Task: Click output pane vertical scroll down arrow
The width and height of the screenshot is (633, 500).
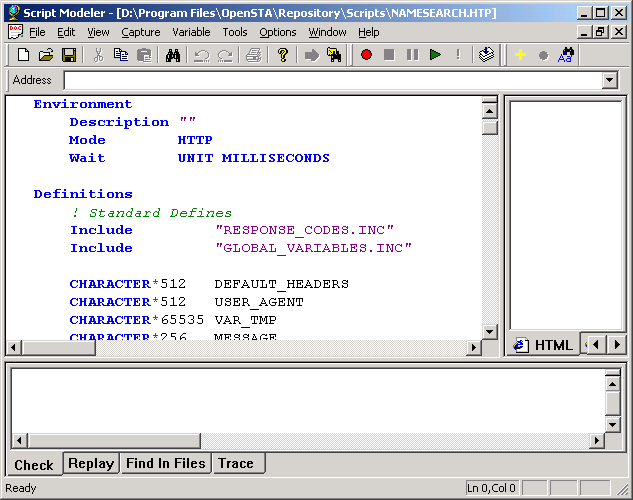Action: tap(612, 425)
